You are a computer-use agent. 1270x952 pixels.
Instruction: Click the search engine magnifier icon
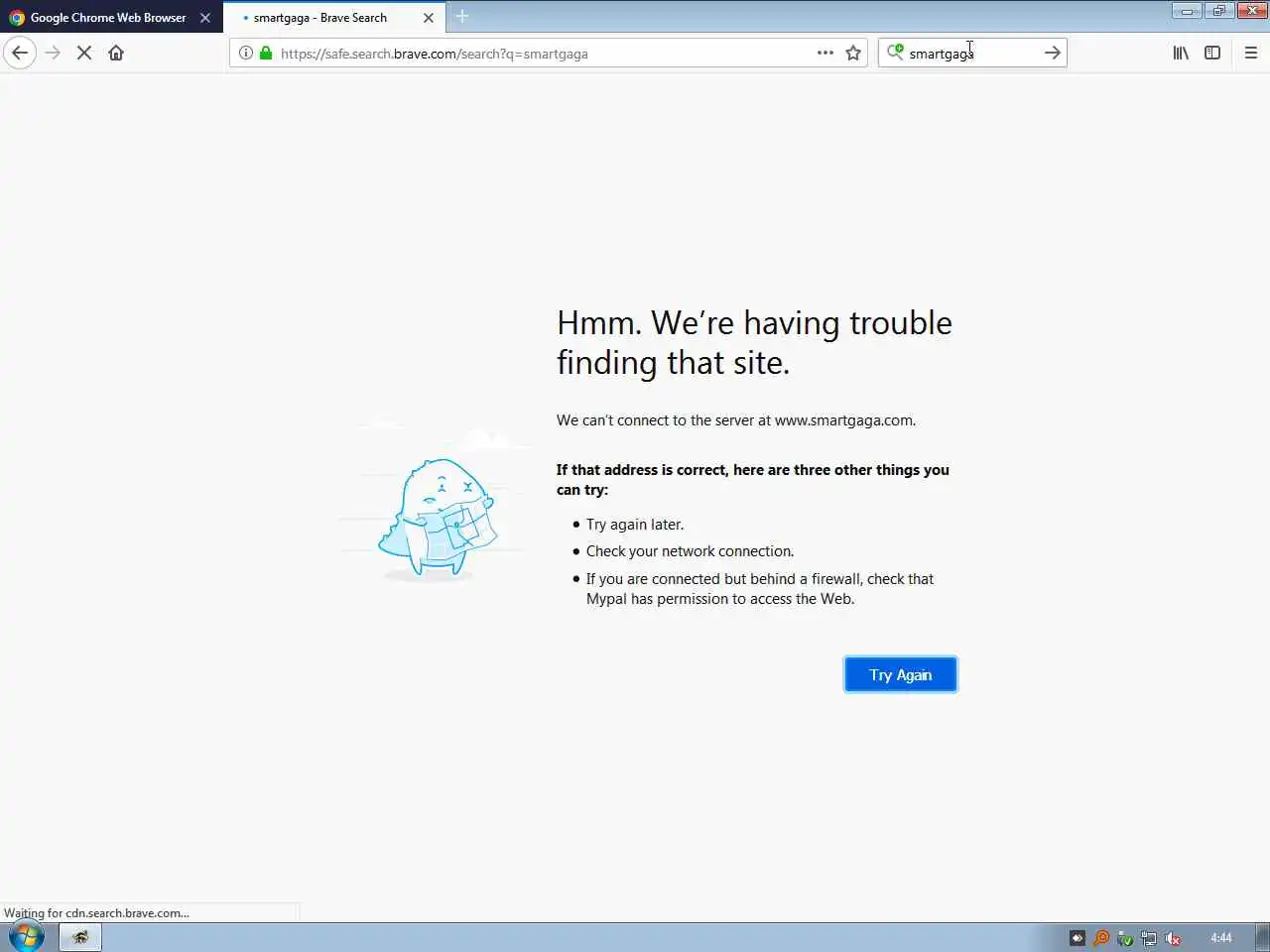(895, 52)
